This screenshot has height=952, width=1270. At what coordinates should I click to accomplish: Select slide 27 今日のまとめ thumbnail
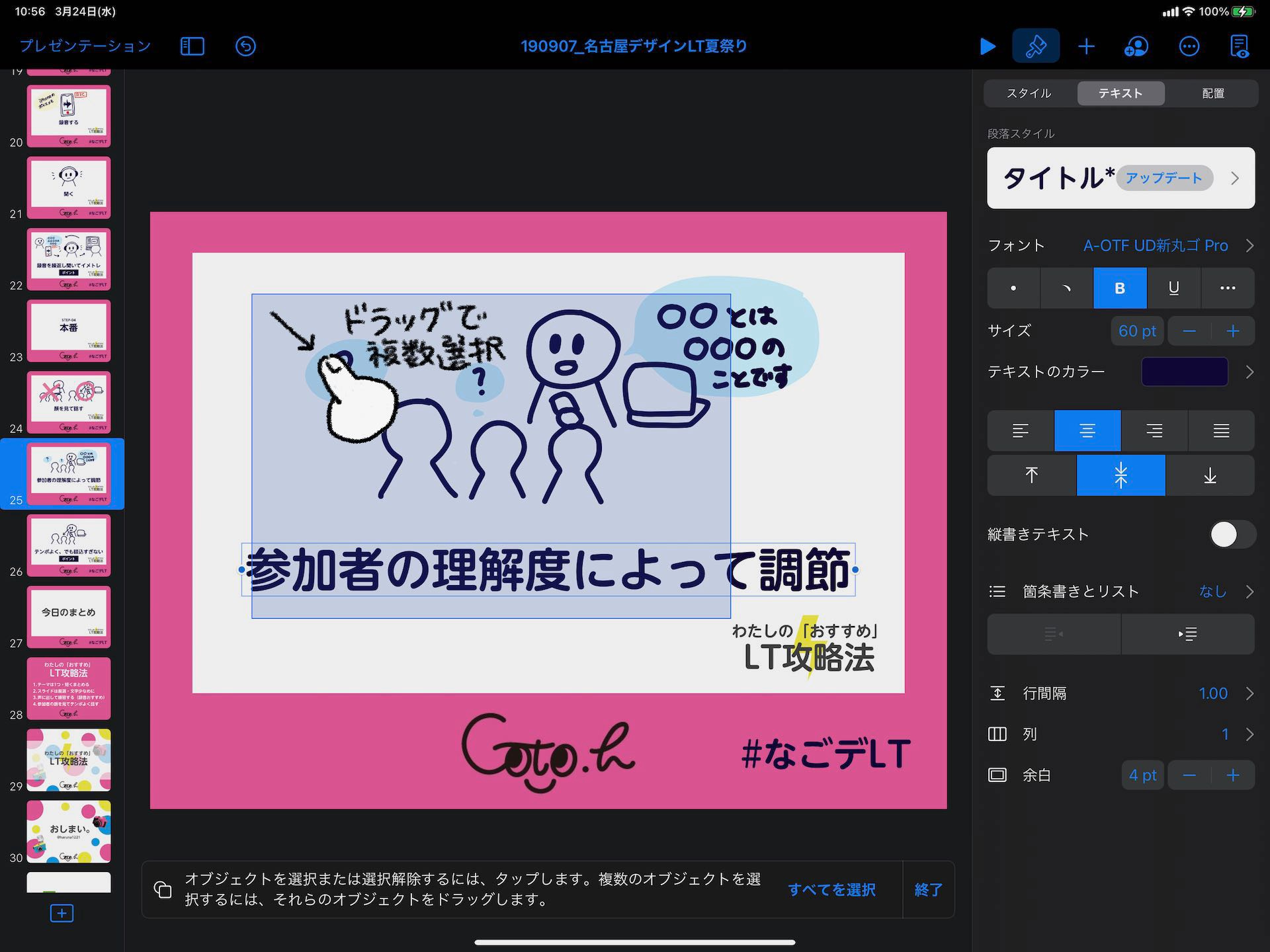[69, 617]
